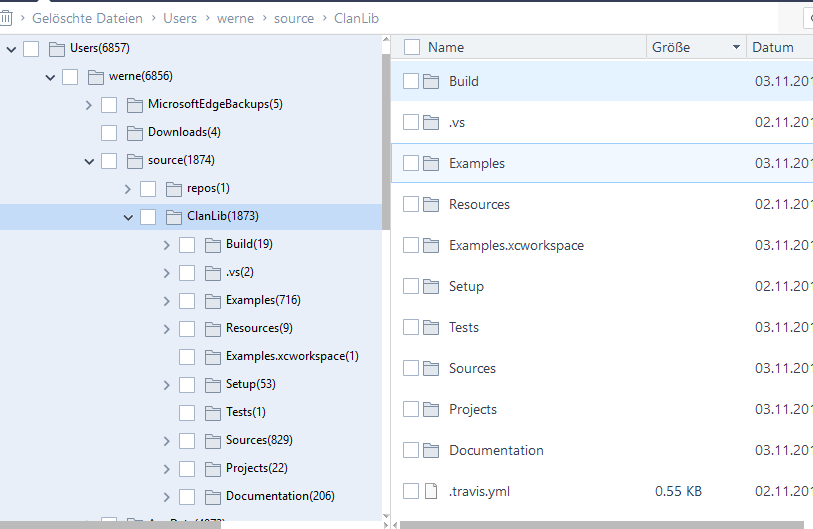Click the .travis.yml file icon
The height and width of the screenshot is (529, 813).
coord(431,491)
